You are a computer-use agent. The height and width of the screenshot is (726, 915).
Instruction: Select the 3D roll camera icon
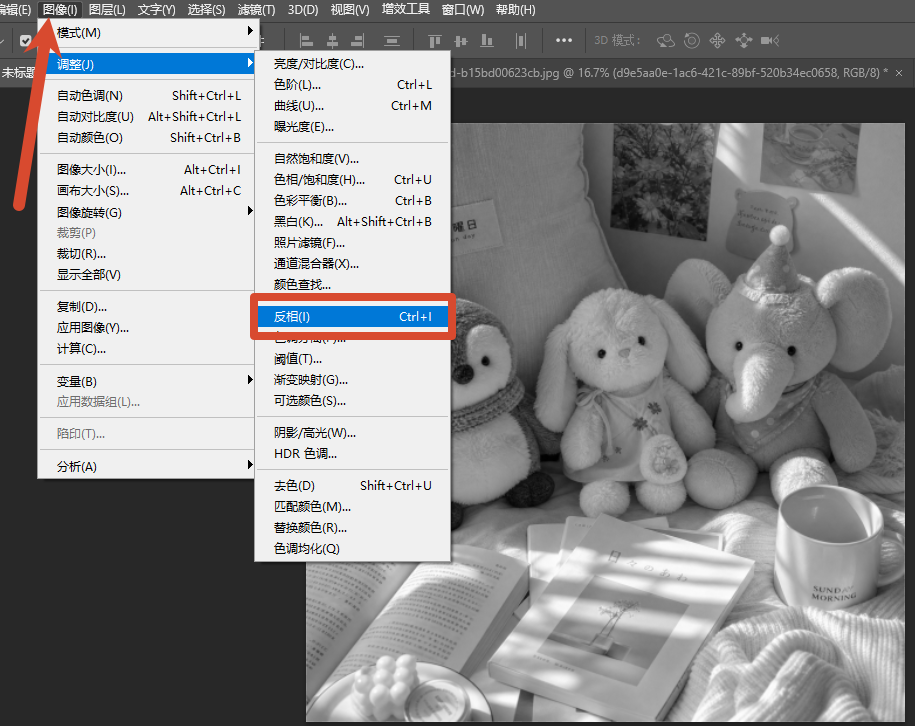coord(692,40)
